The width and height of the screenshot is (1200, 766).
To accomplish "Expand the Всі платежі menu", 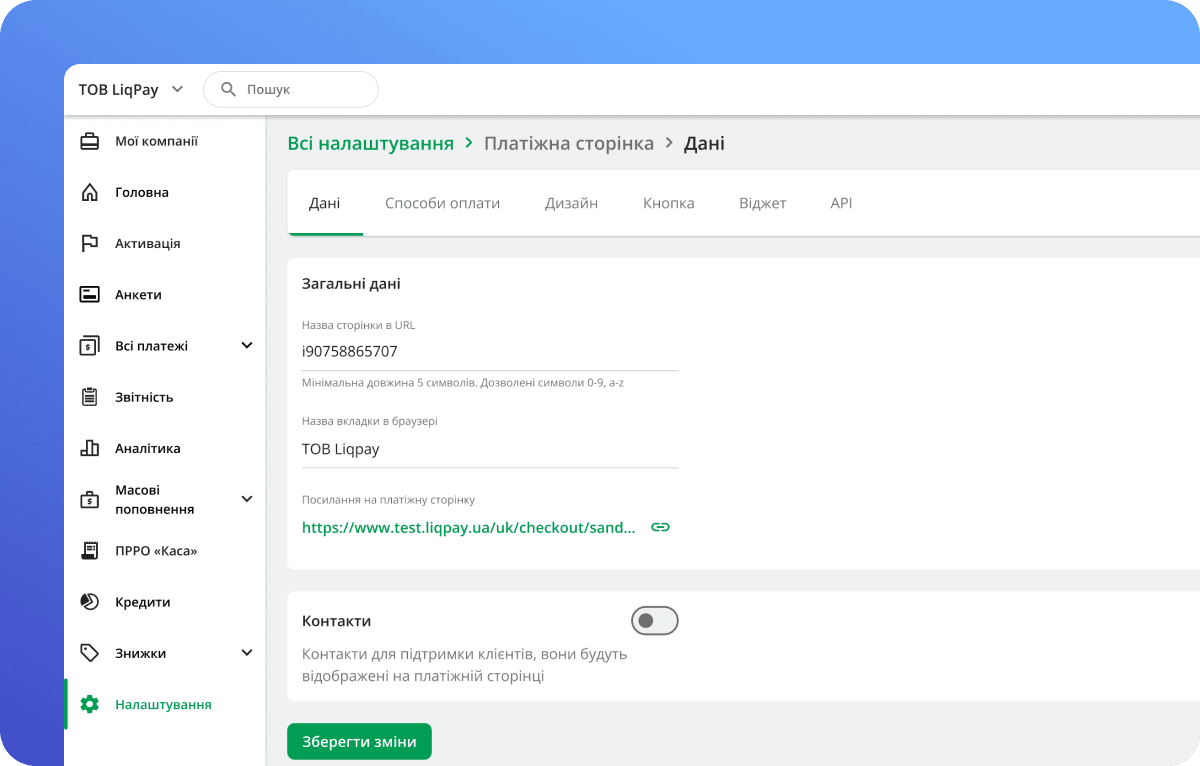I will point(247,345).
